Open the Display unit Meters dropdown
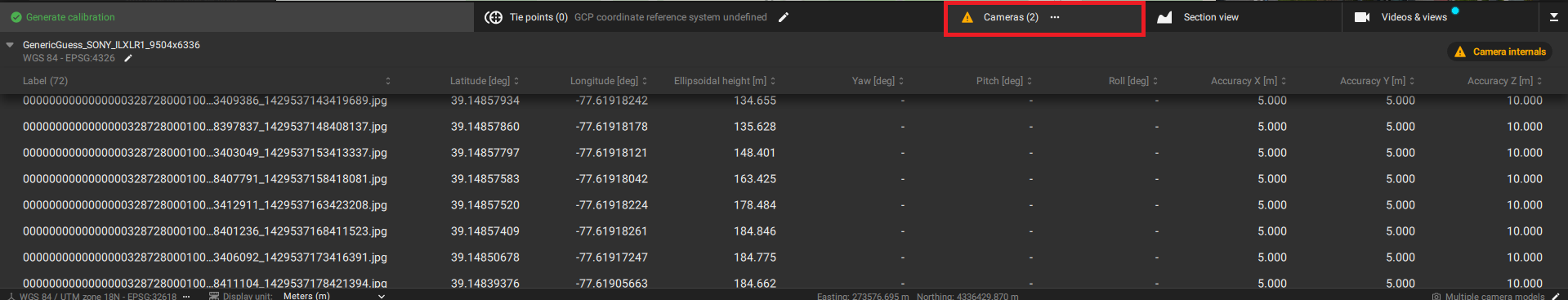Screen dimensions: 1568x300 [381, 296]
